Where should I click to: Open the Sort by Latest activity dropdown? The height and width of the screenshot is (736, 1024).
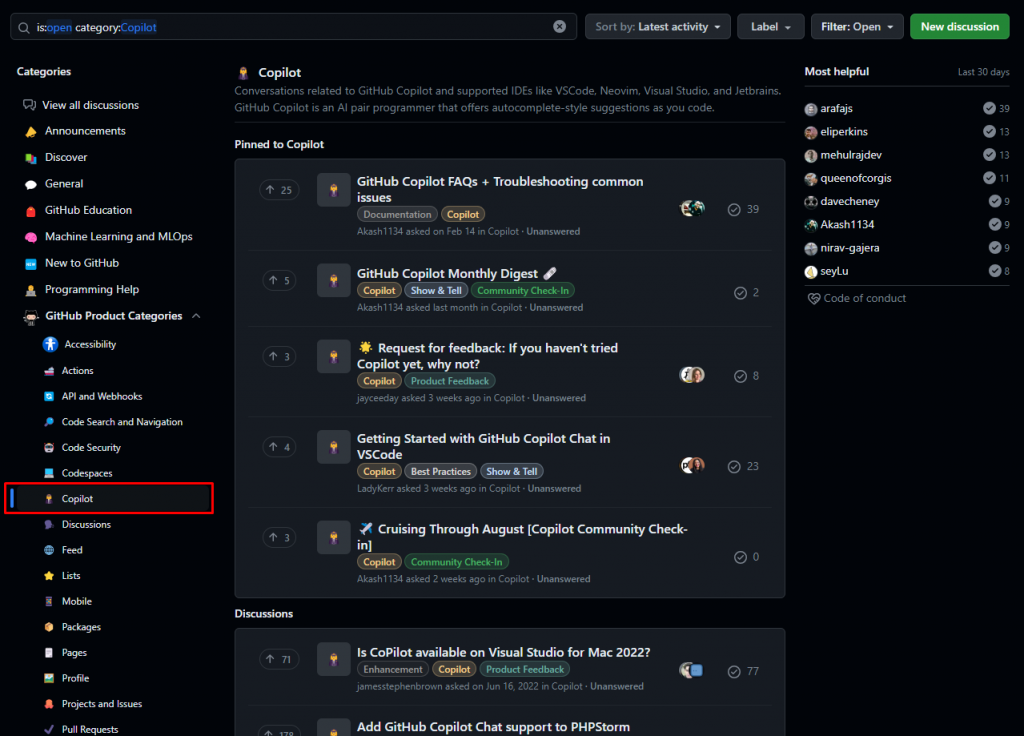658,27
